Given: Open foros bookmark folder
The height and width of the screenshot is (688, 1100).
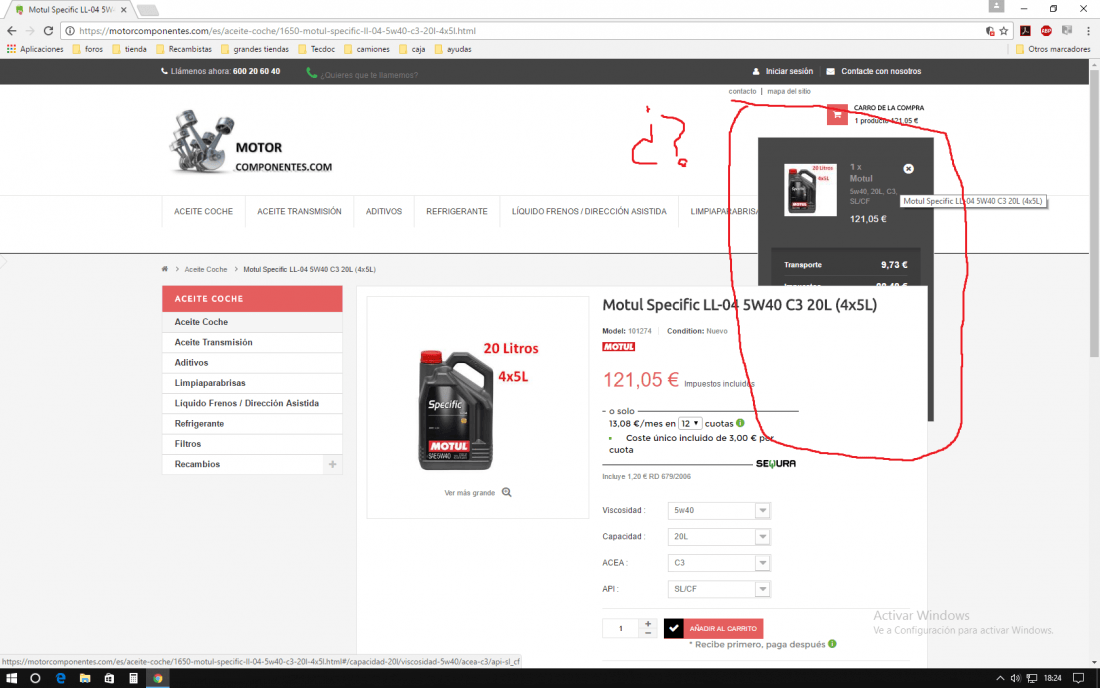Looking at the screenshot, I should [x=87, y=49].
